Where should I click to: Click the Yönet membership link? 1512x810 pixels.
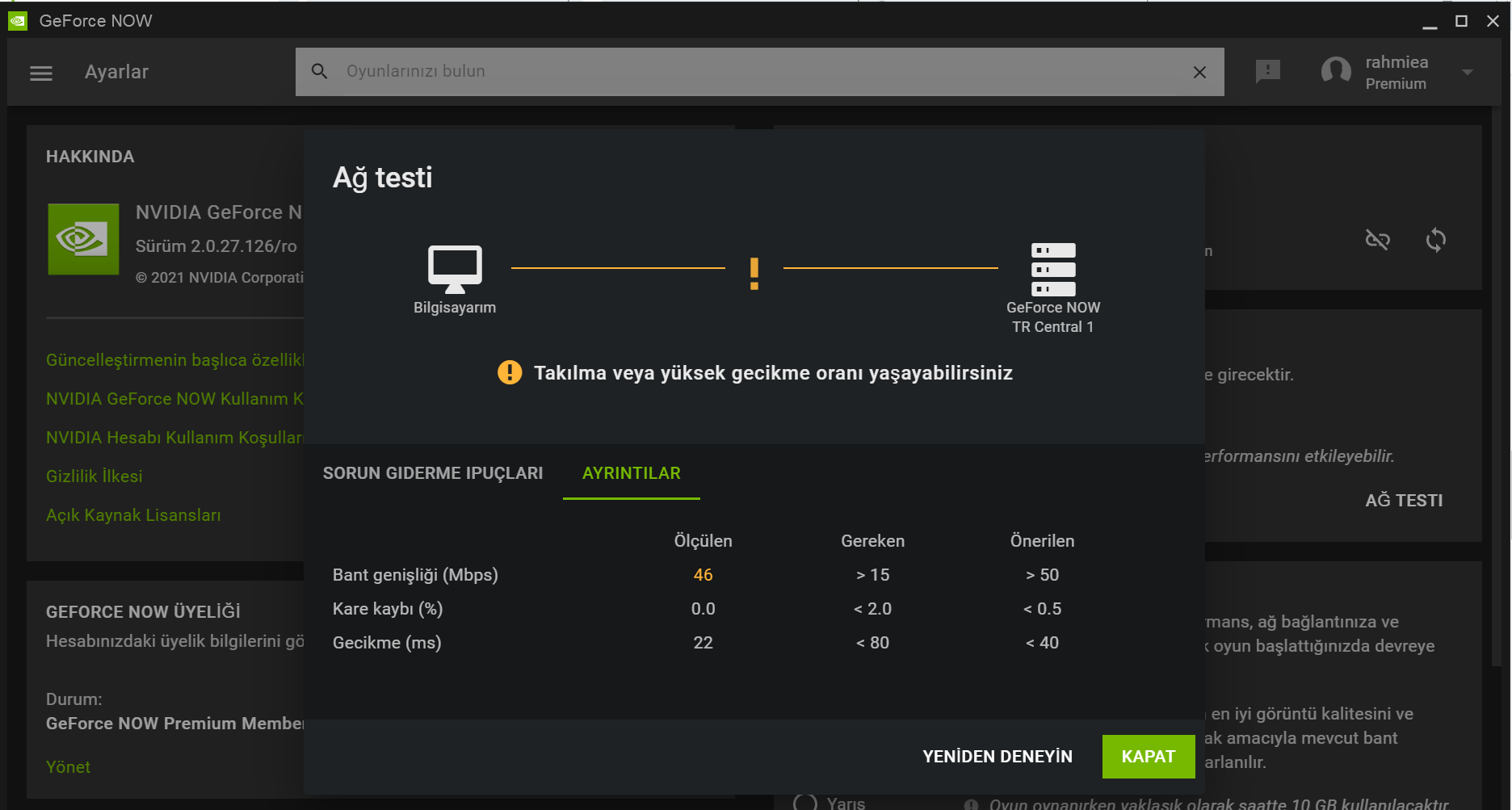[69, 767]
